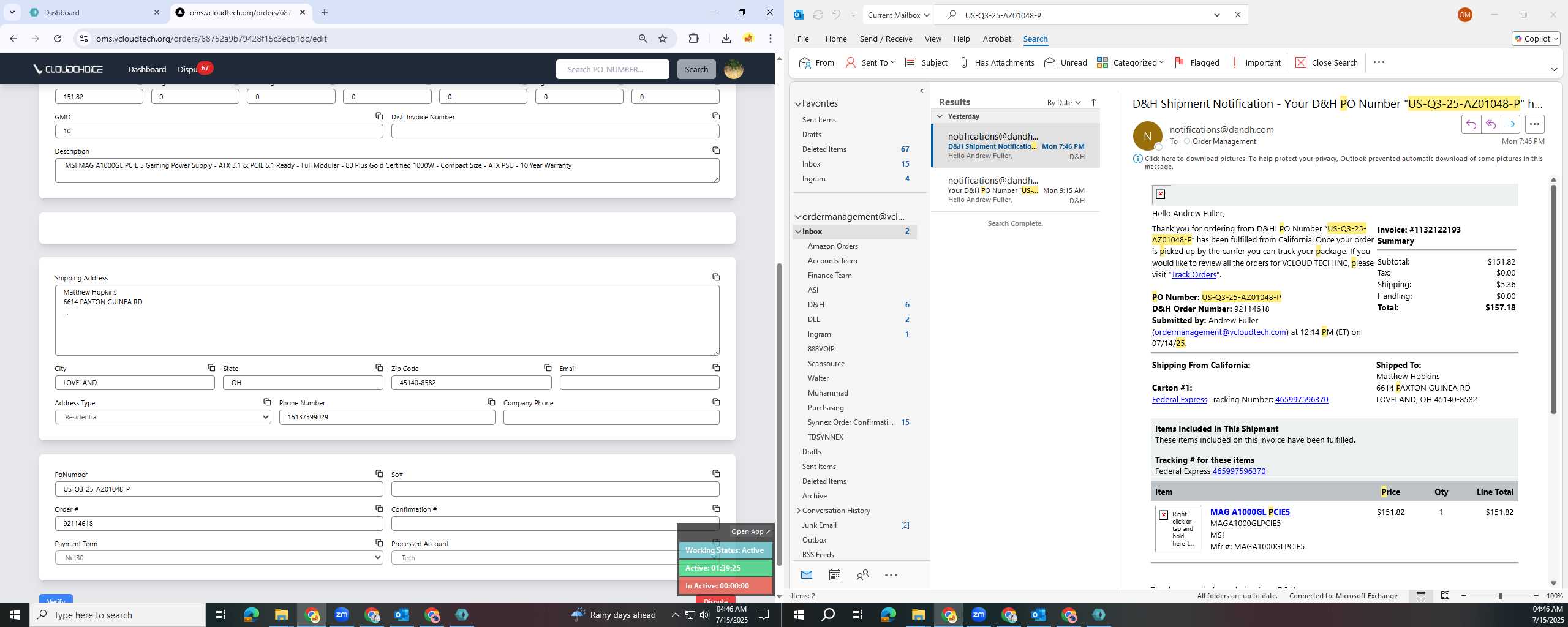The width and height of the screenshot is (1568, 627).
Task: Copy the Company Phone value
Action: pyautogui.click(x=715, y=402)
